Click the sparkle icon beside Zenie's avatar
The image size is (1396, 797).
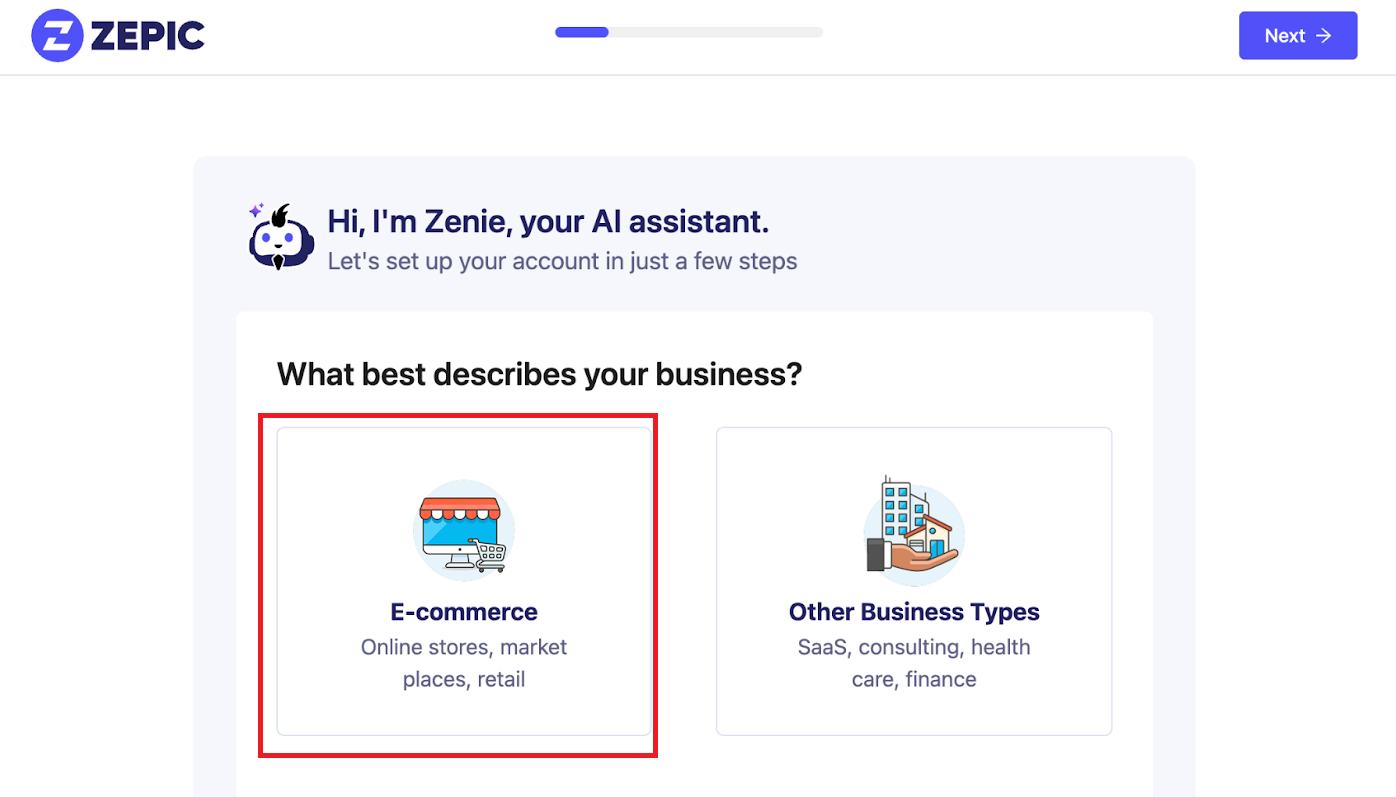256,211
